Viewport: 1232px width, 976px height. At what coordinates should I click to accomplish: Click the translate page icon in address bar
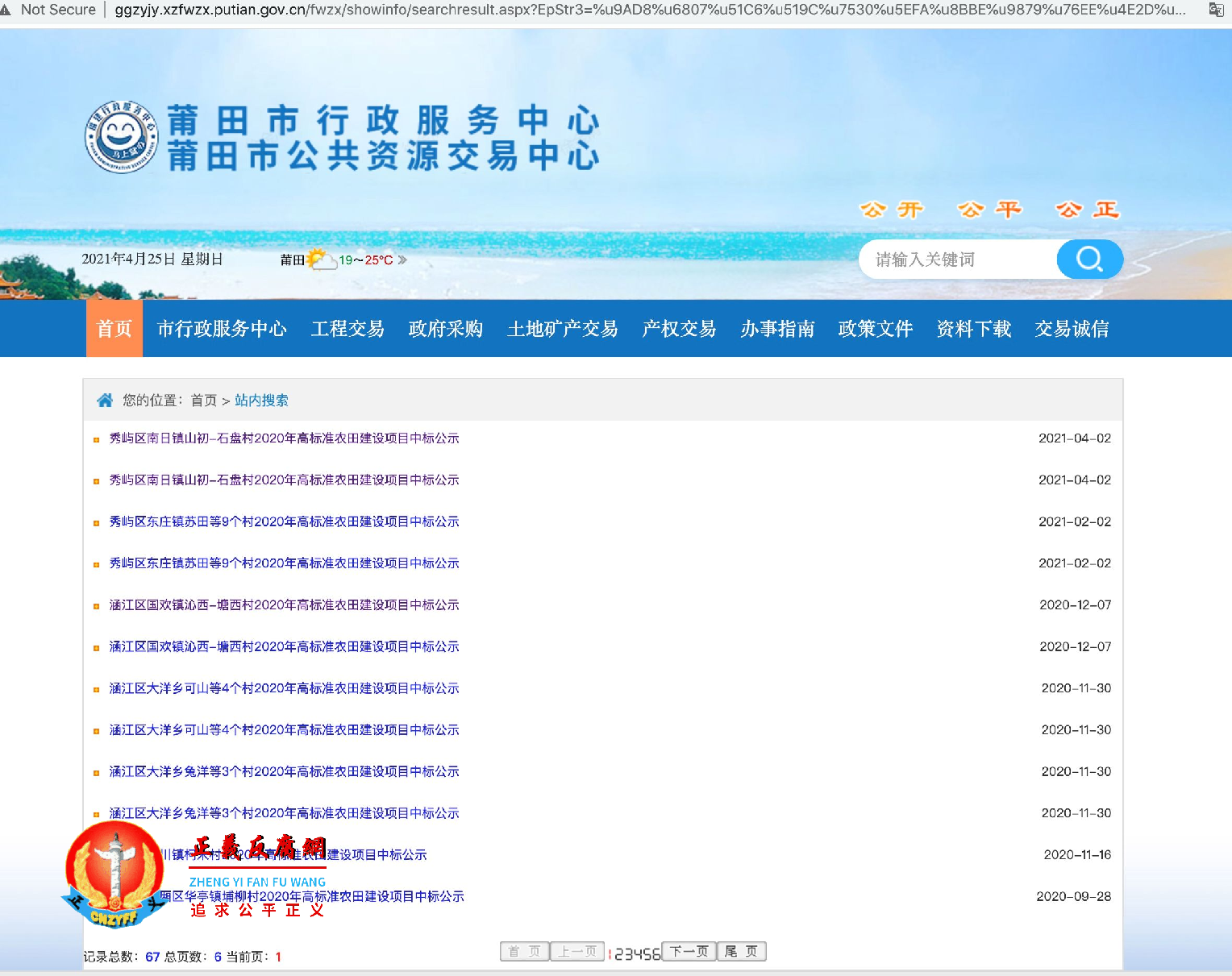coord(1216,10)
